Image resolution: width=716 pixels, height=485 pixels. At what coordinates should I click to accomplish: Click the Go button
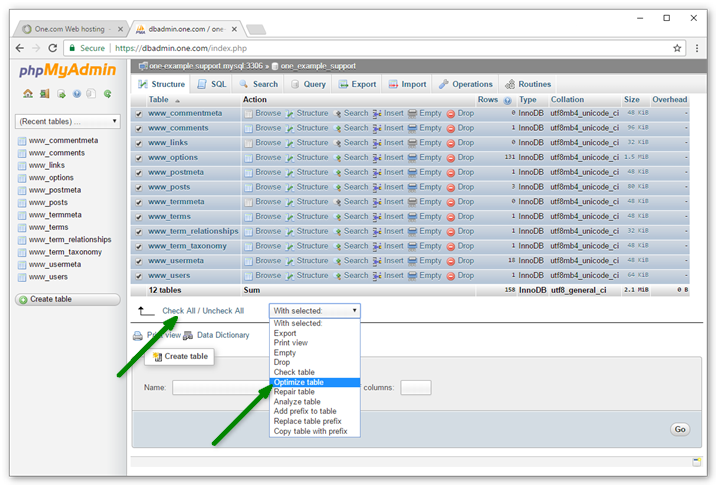pyautogui.click(x=680, y=429)
